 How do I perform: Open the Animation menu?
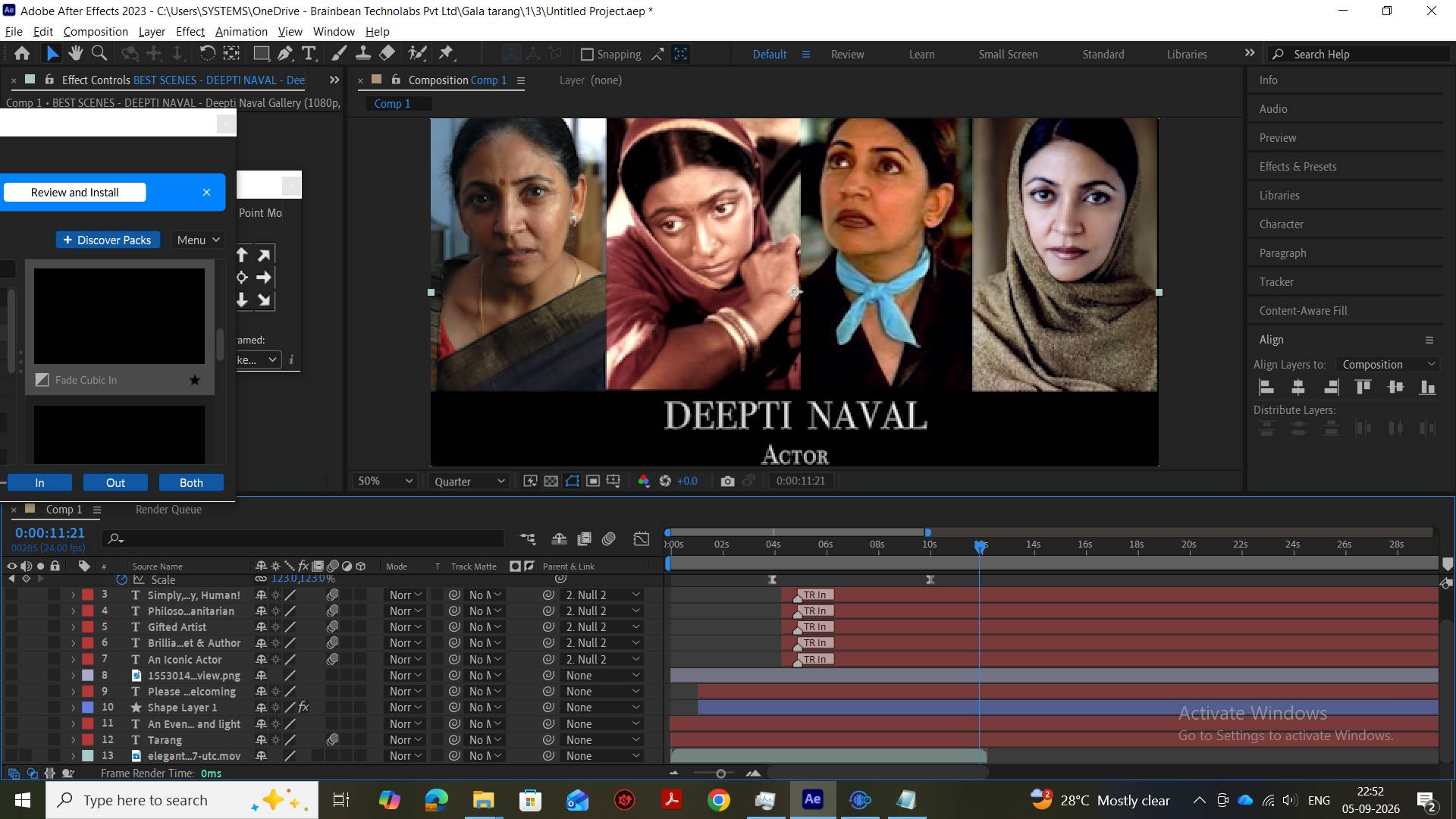(241, 31)
